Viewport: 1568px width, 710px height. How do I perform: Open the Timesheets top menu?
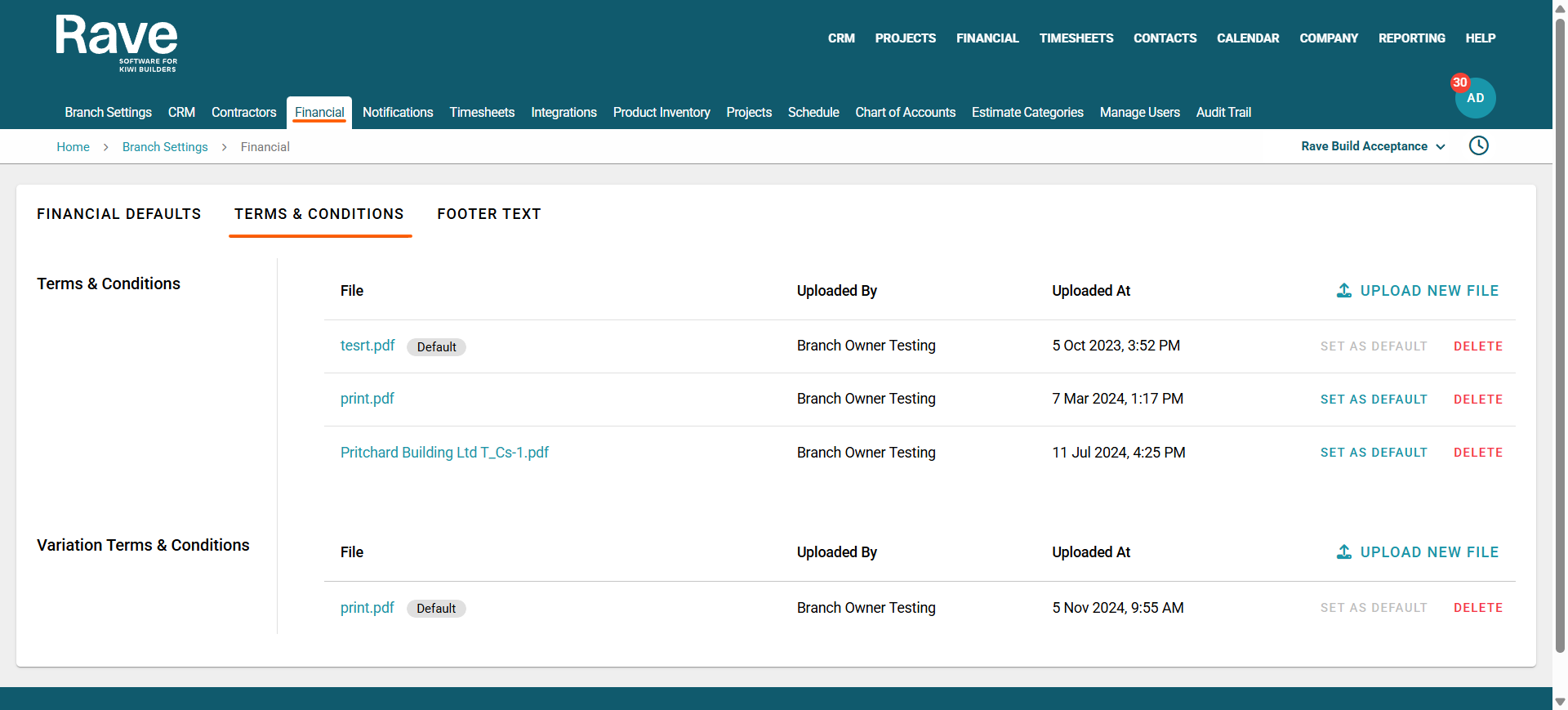click(1076, 38)
